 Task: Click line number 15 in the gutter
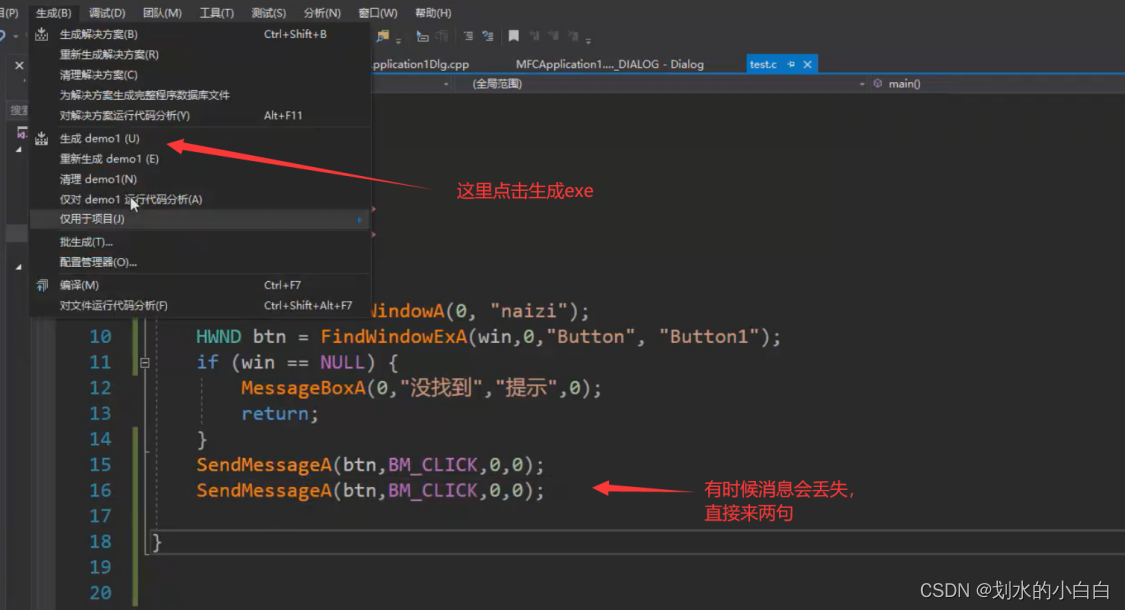(x=100, y=465)
